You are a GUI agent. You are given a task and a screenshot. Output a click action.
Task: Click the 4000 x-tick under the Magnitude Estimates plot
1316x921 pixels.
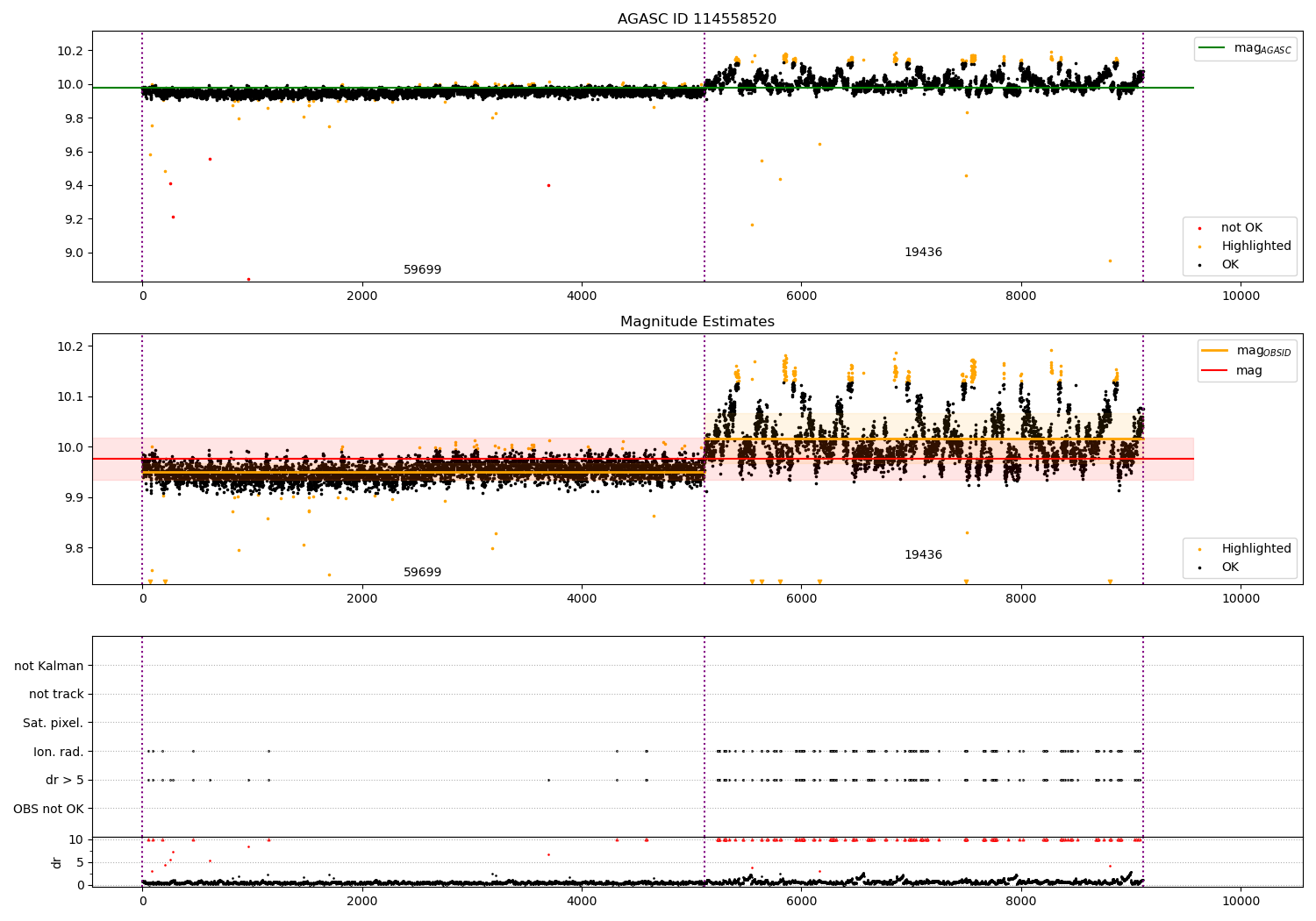pyautogui.click(x=582, y=599)
